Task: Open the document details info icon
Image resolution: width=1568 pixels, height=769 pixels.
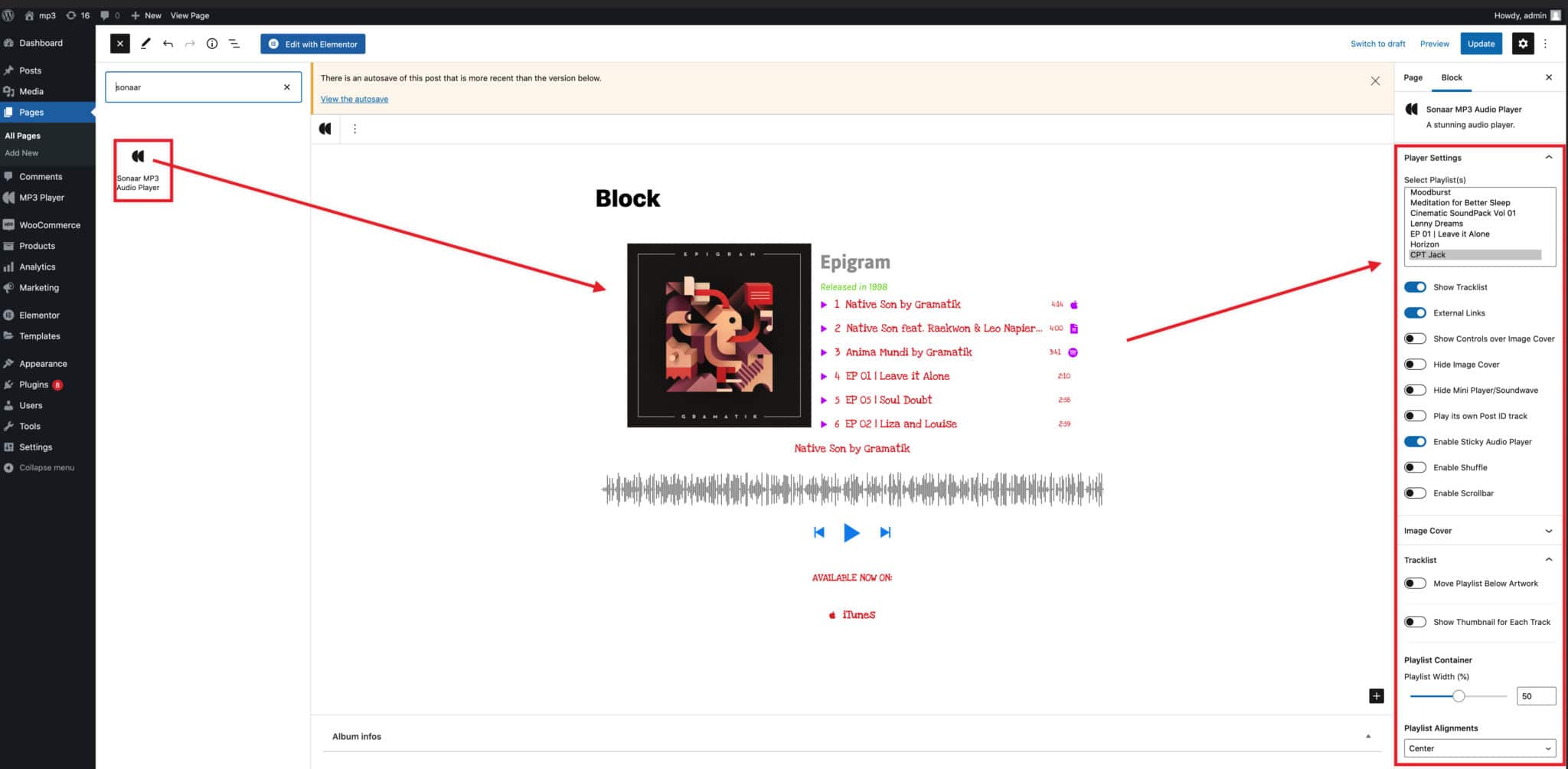Action: pyautogui.click(x=212, y=44)
